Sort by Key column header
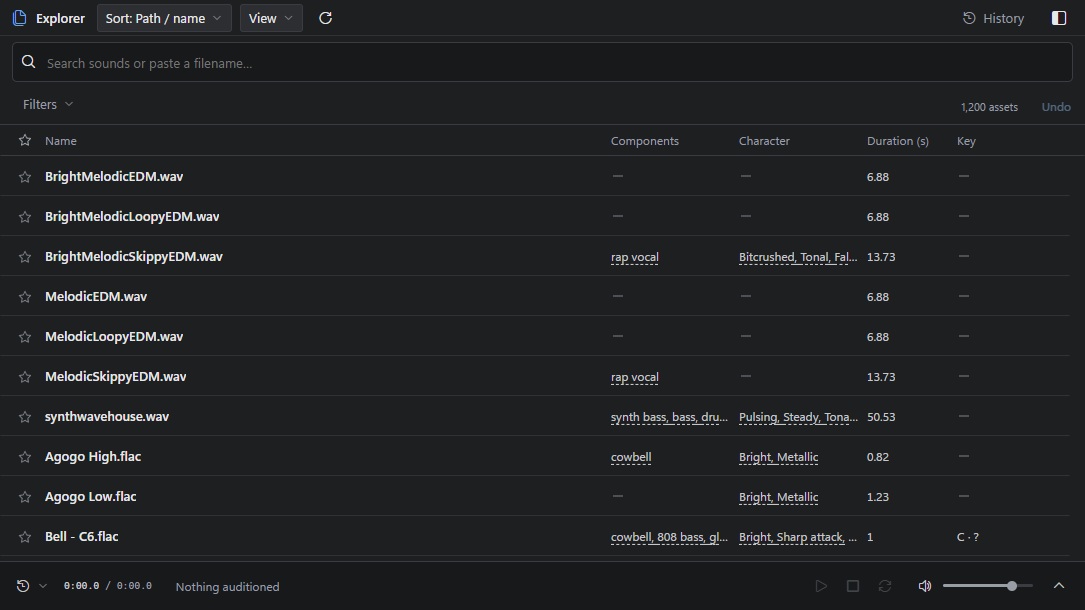Image resolution: width=1085 pixels, height=610 pixels. pyautogui.click(x=966, y=140)
